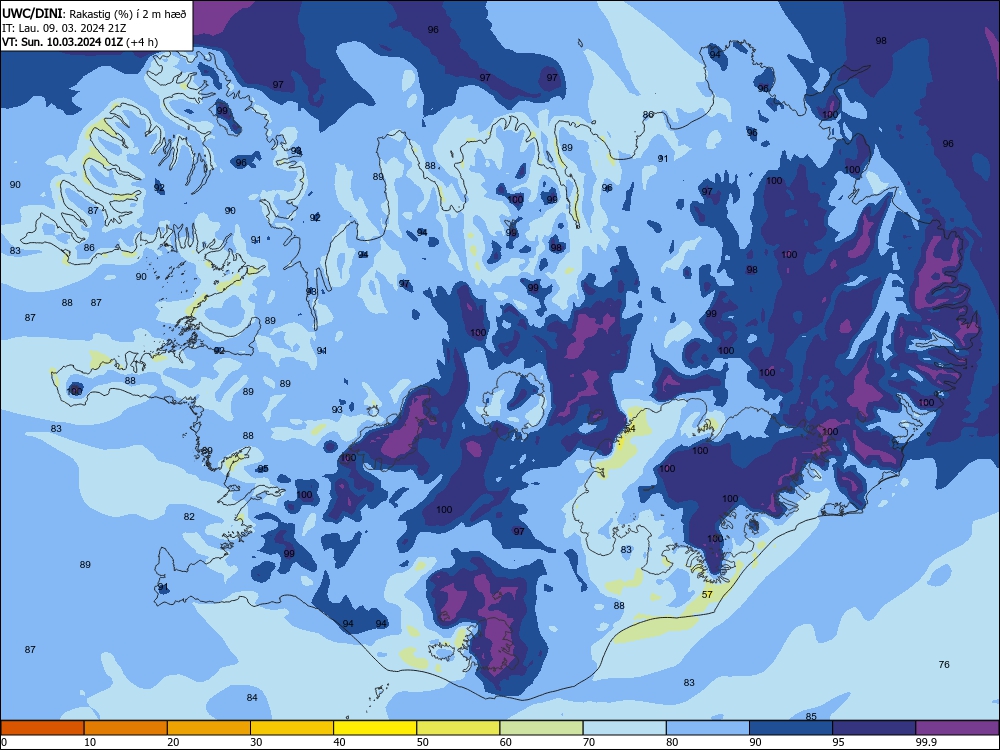1000x750 pixels.
Task: Click the light blue 70–80 legend swatch
Action: coord(625,728)
